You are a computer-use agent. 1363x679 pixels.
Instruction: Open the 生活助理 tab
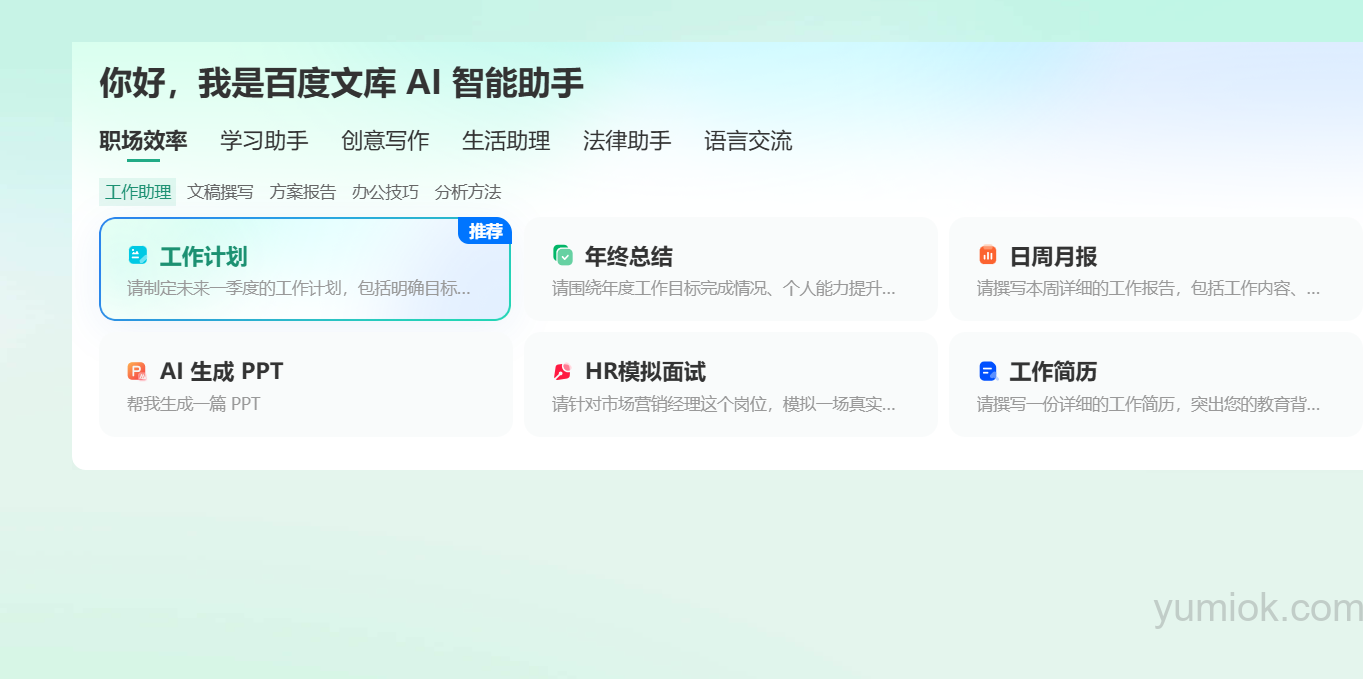point(506,141)
